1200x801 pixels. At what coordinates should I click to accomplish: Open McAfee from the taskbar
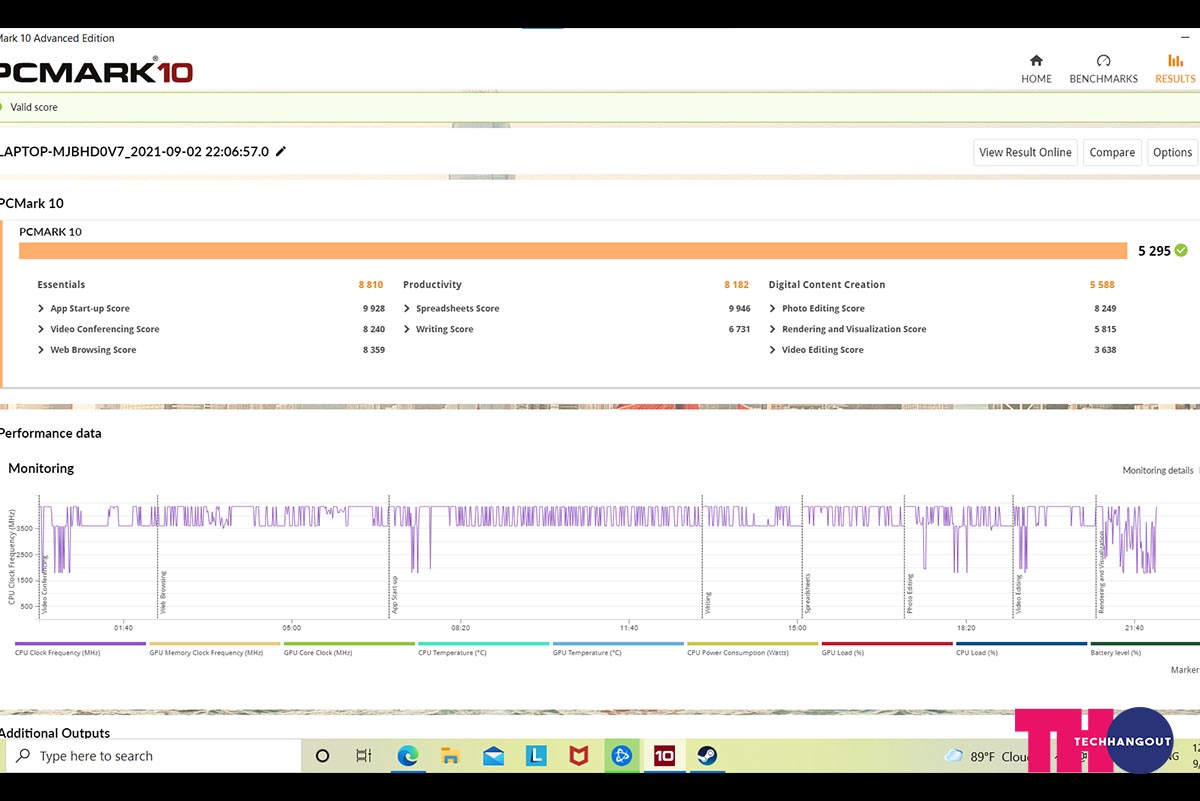click(578, 756)
